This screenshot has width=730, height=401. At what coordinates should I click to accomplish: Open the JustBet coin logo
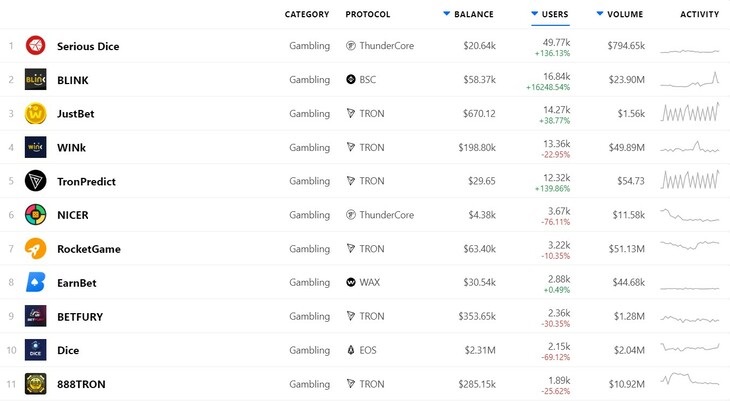pyautogui.click(x=35, y=114)
